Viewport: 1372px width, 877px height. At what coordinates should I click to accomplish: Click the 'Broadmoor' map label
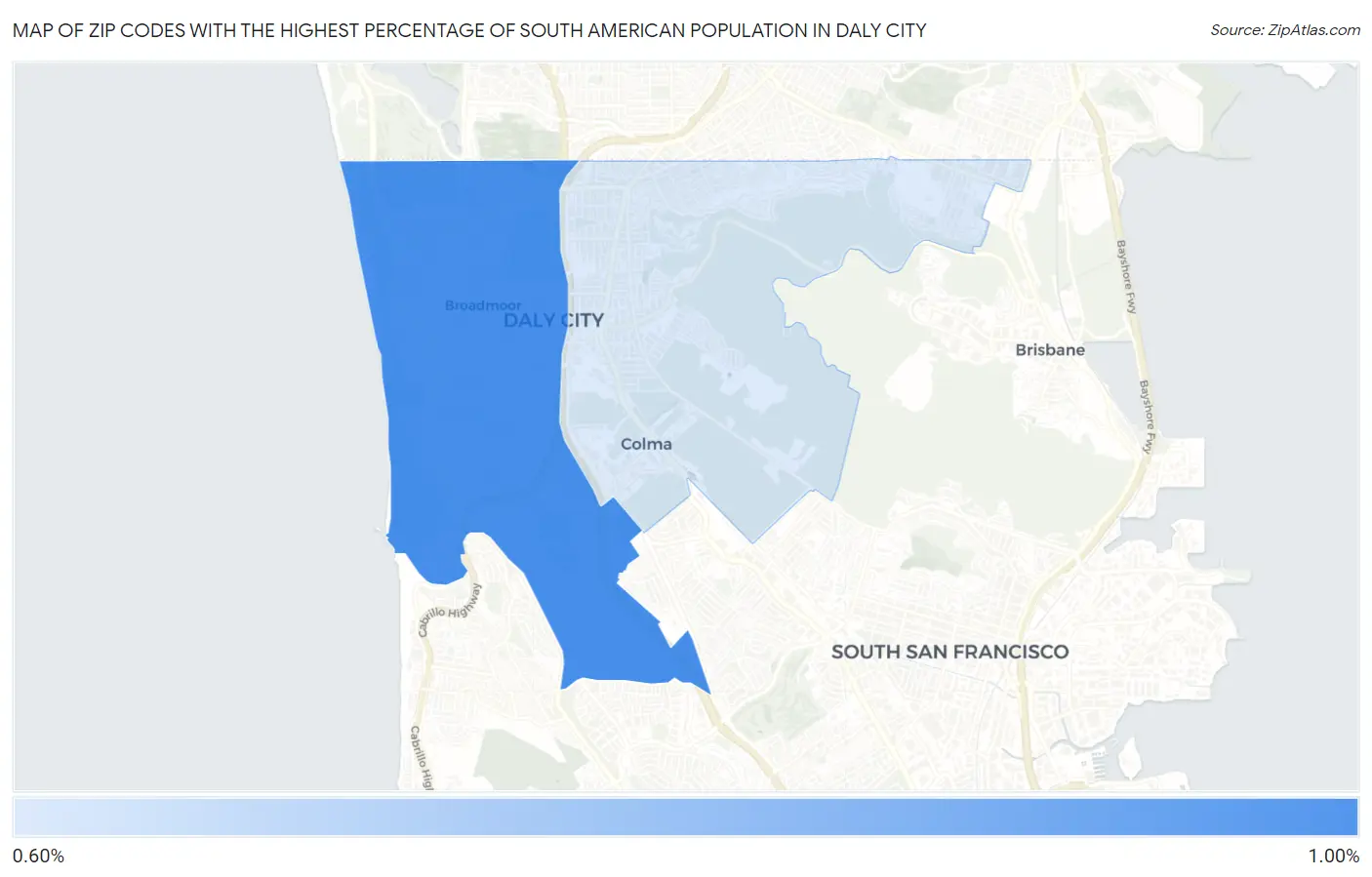483,305
